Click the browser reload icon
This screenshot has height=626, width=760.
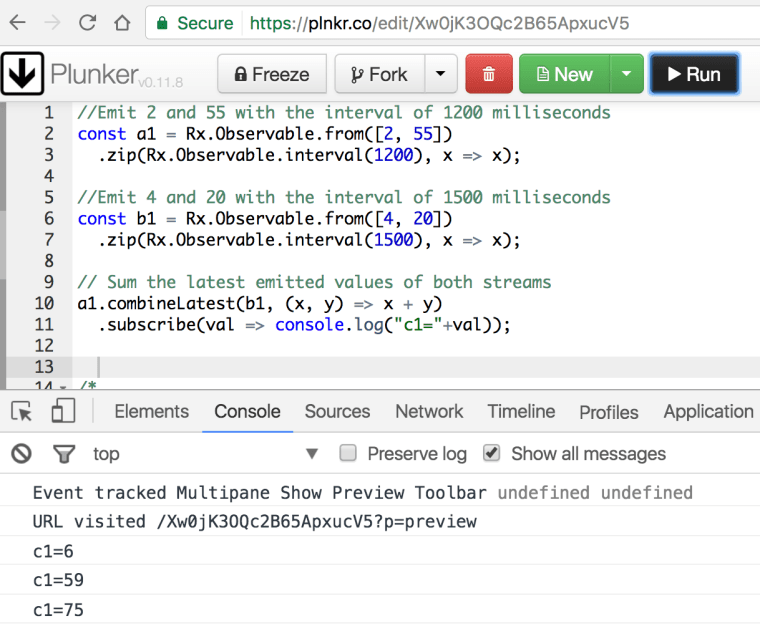(x=88, y=22)
